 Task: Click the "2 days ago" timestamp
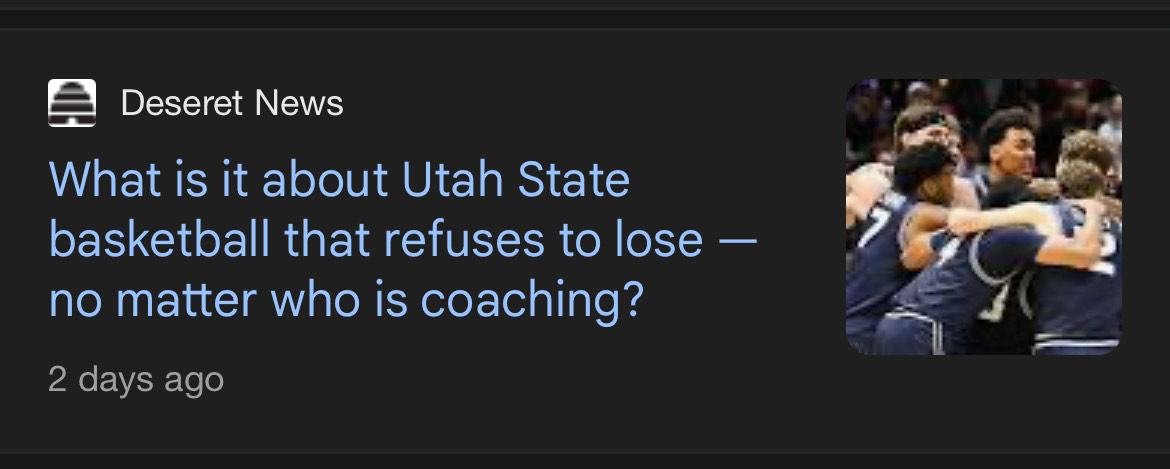[136, 379]
